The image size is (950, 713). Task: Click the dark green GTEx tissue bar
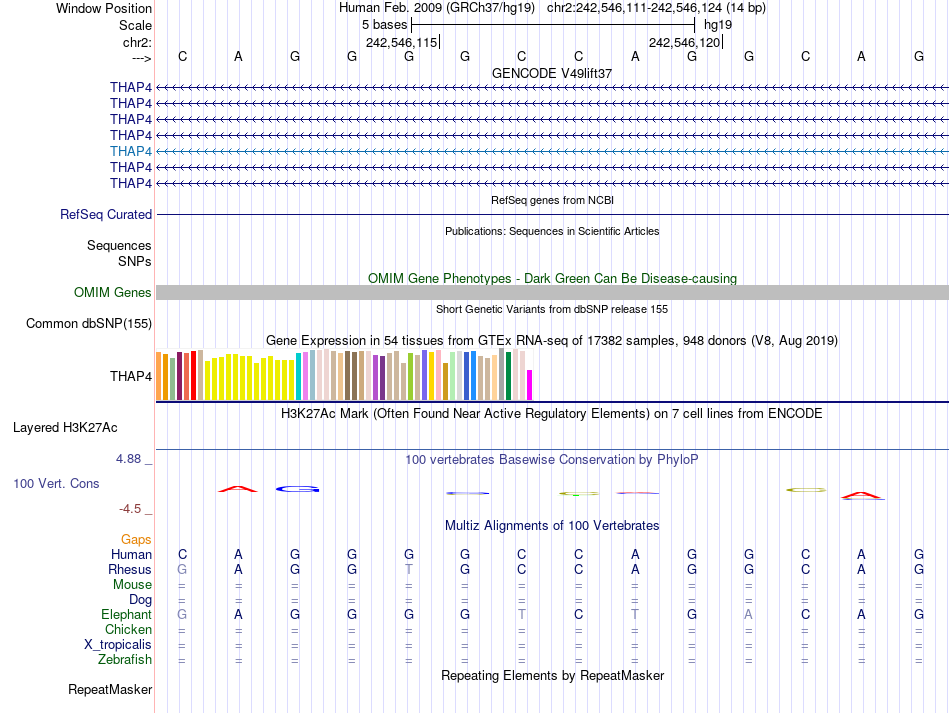point(509,376)
